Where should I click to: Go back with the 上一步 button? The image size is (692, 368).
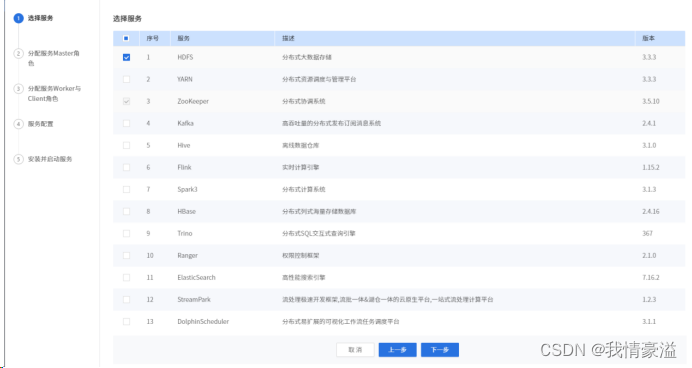(397, 350)
